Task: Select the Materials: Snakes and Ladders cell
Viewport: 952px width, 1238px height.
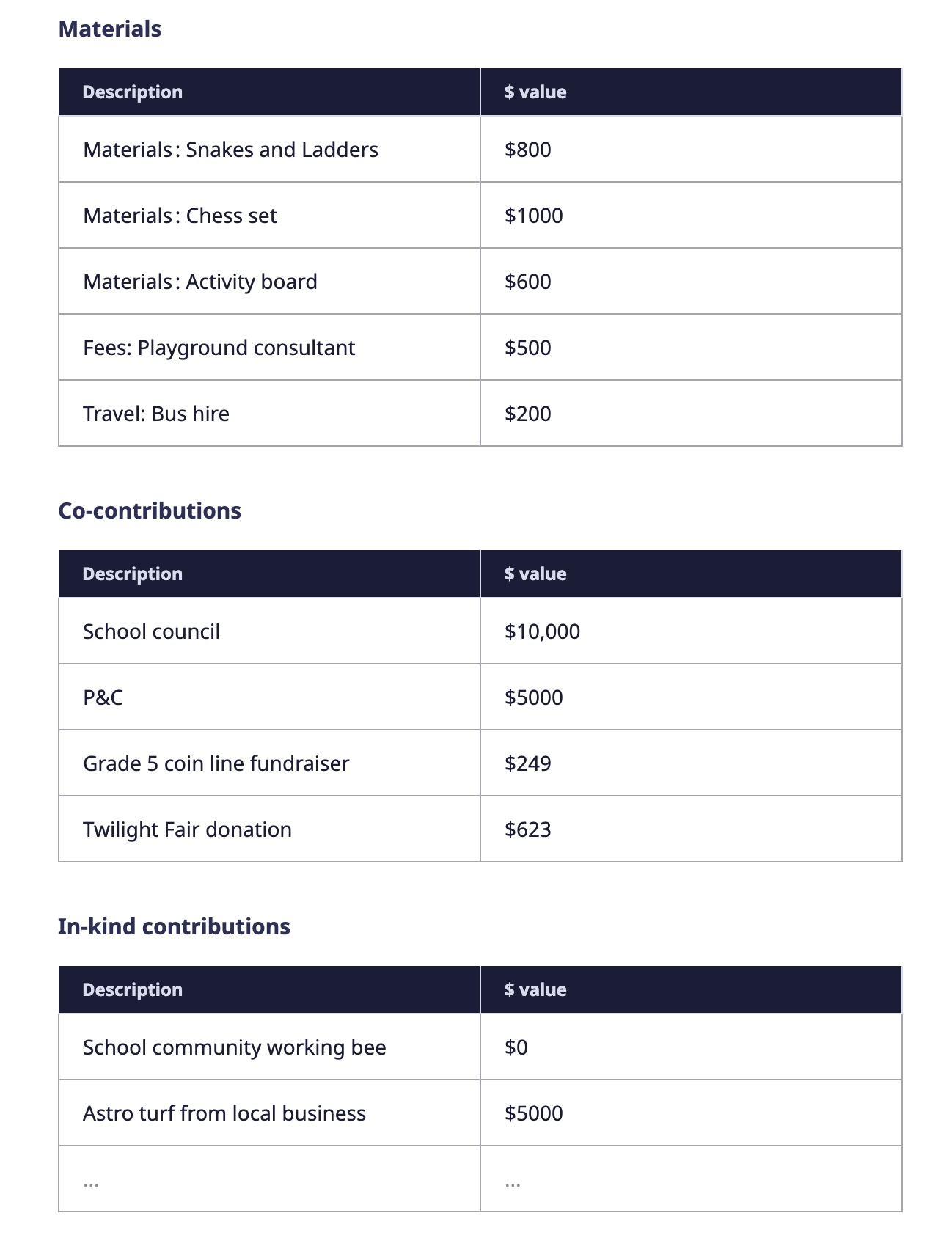Action: pyautogui.click(x=231, y=150)
